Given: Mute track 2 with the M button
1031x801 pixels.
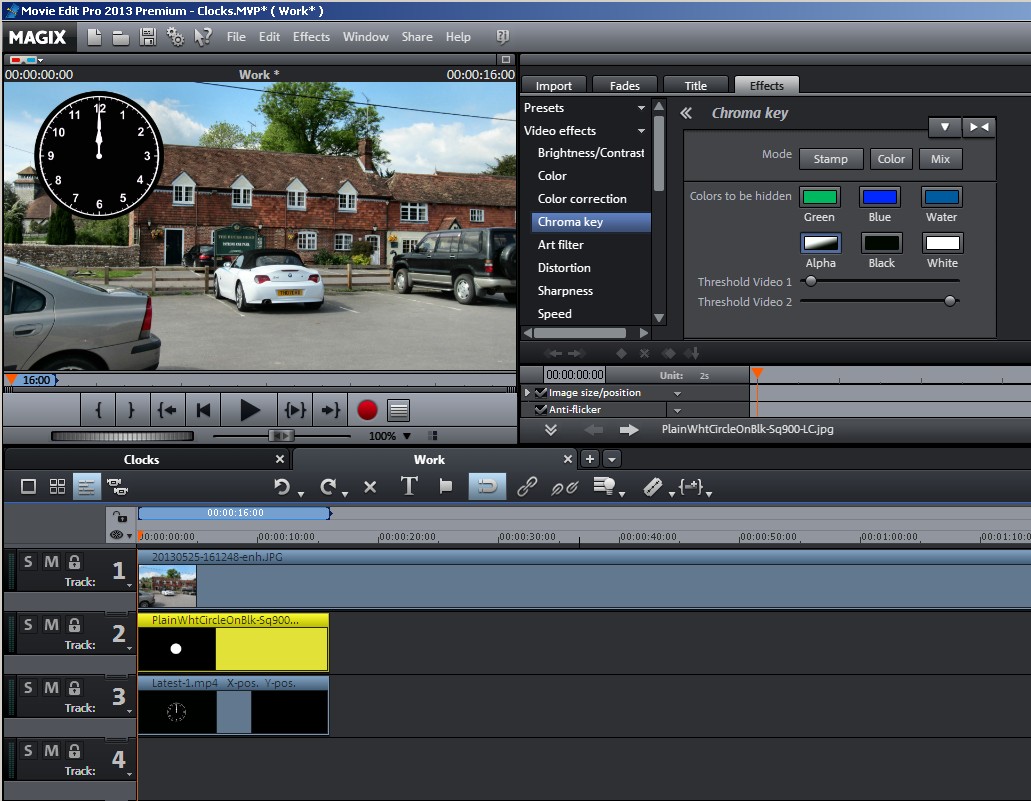Looking at the screenshot, I should 51,625.
